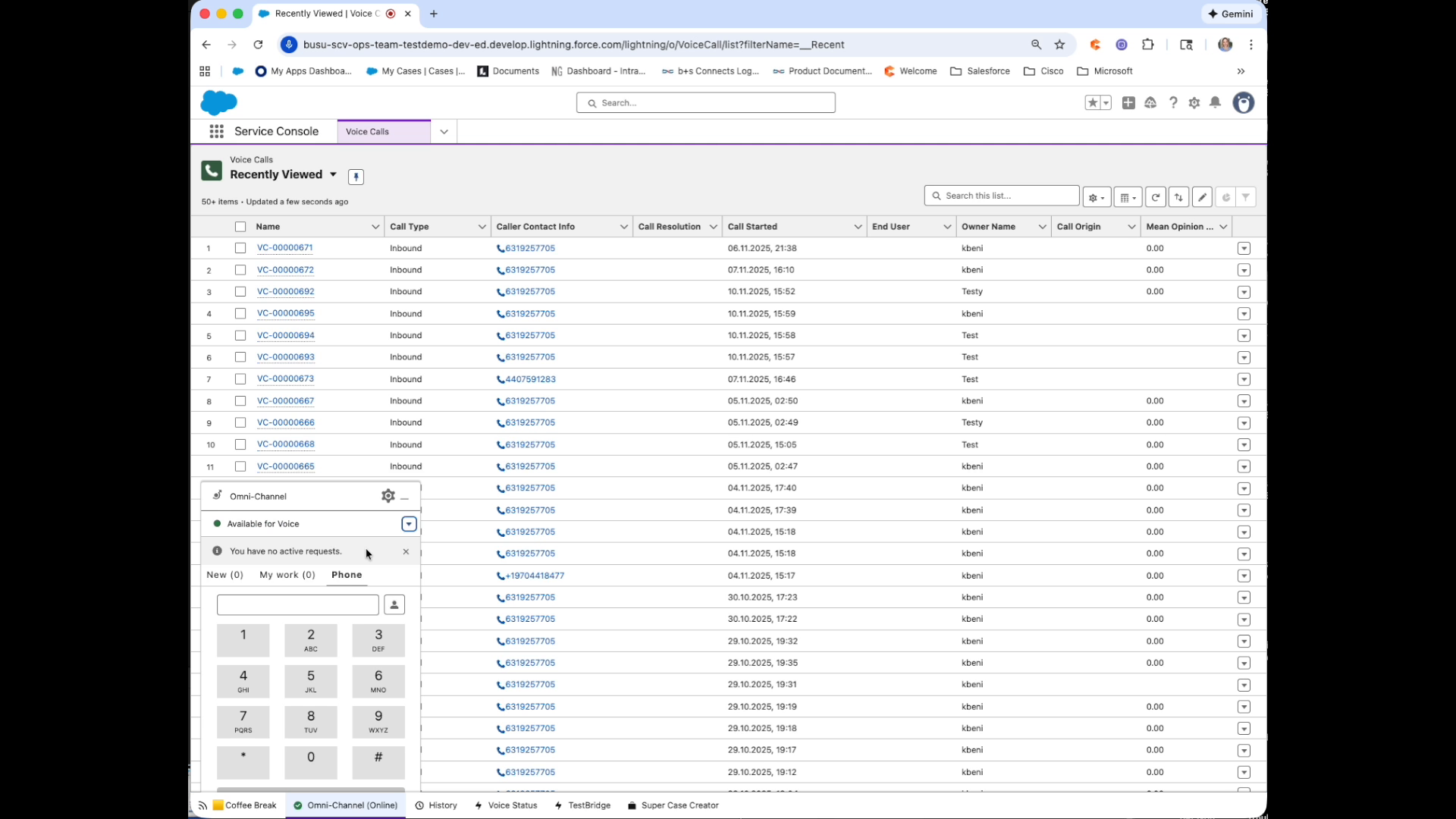Call the number 4407591283
The height and width of the screenshot is (819, 1456).
tap(531, 378)
